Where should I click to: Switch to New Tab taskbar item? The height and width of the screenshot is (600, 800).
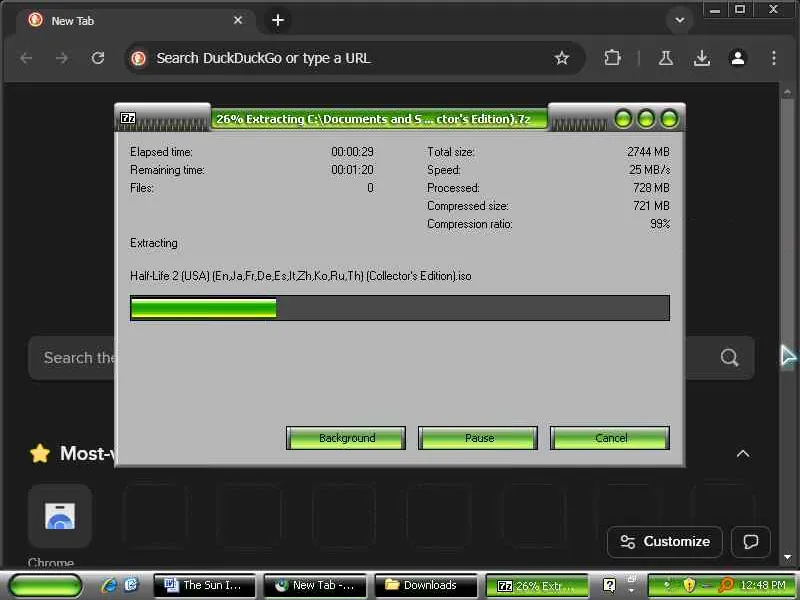click(315, 585)
